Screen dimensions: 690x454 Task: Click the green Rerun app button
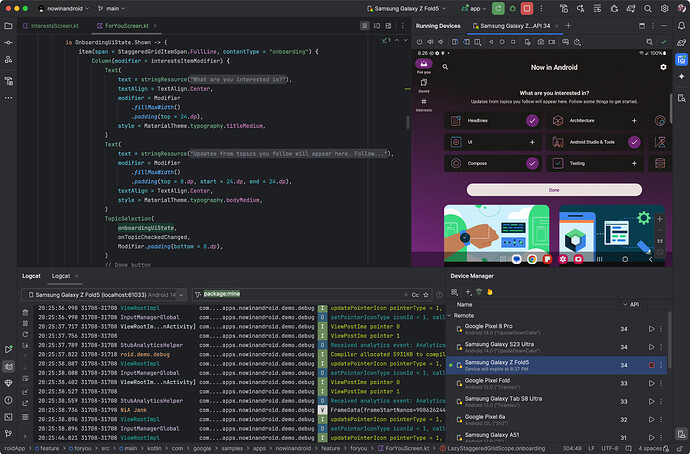(498, 8)
